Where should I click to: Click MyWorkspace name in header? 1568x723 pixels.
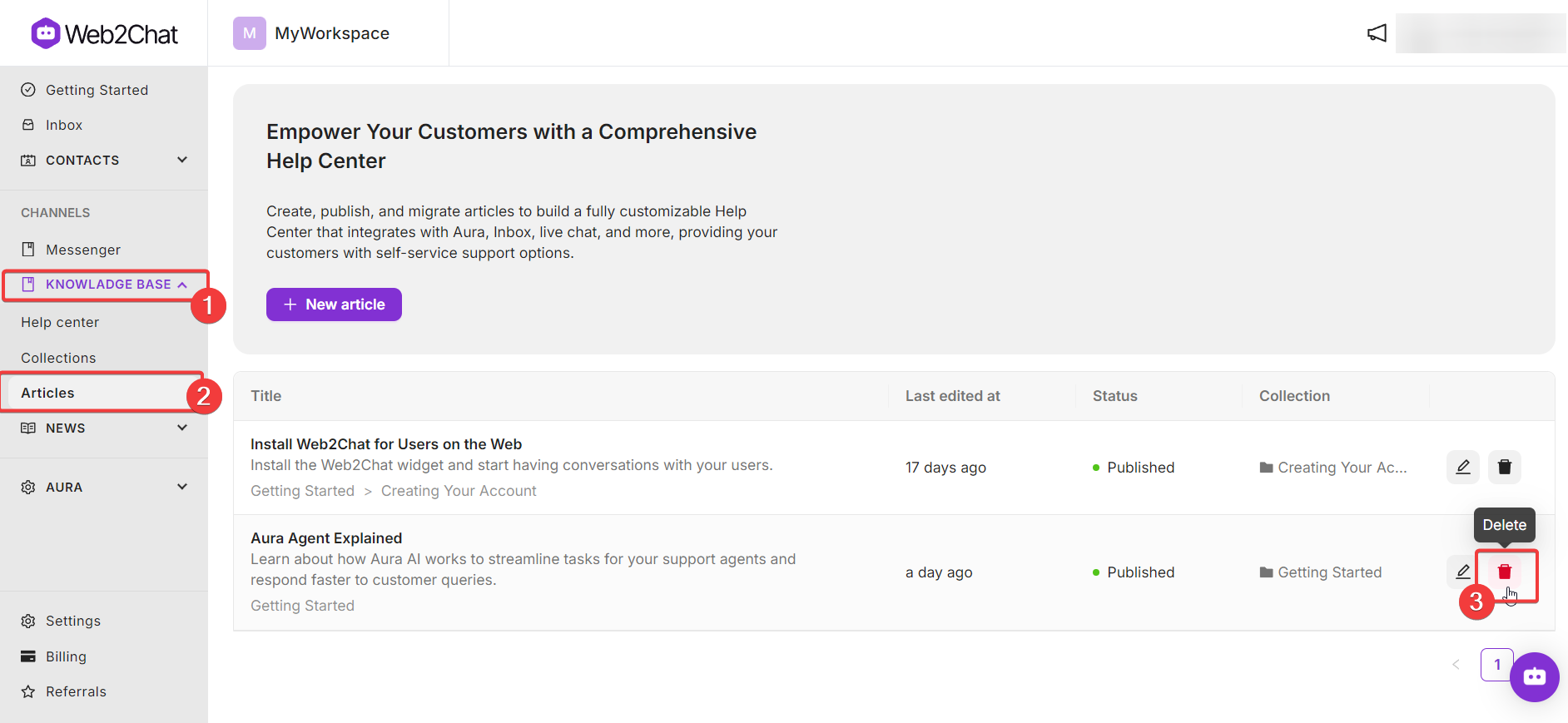pos(332,33)
